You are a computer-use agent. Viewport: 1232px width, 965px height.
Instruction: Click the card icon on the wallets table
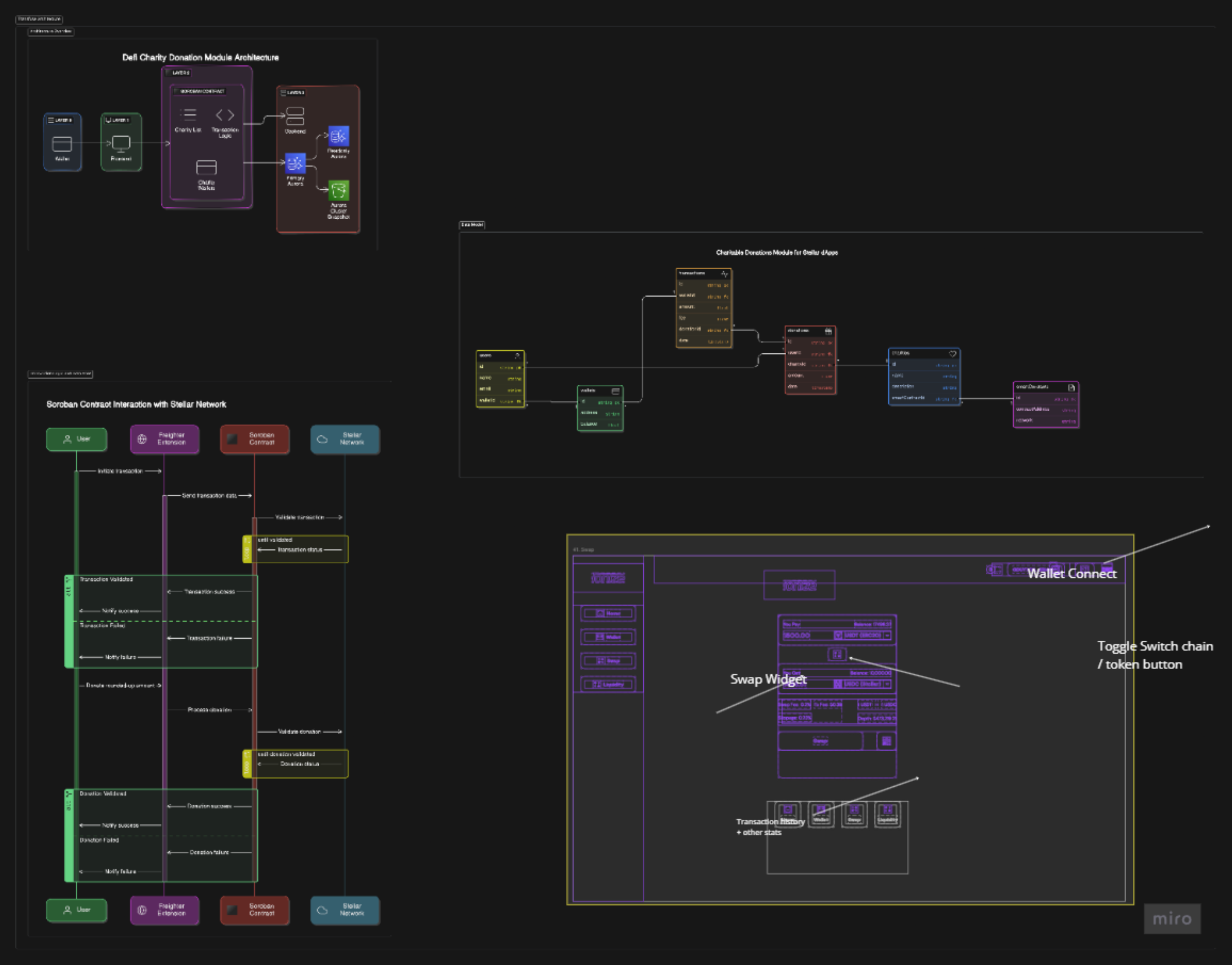click(x=615, y=391)
